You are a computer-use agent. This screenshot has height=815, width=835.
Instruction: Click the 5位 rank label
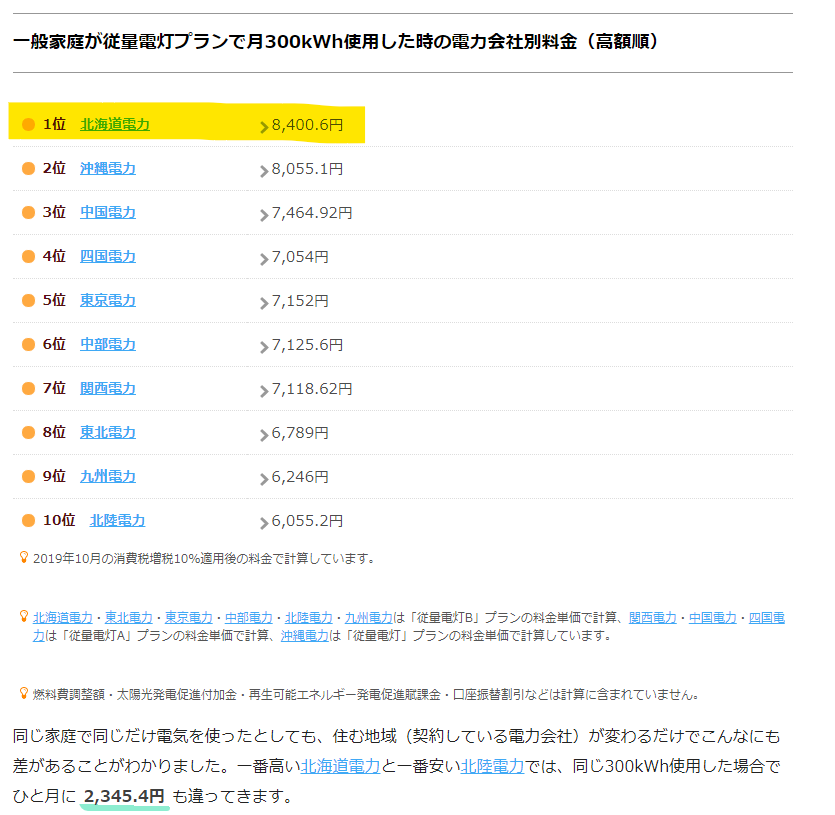(x=54, y=300)
